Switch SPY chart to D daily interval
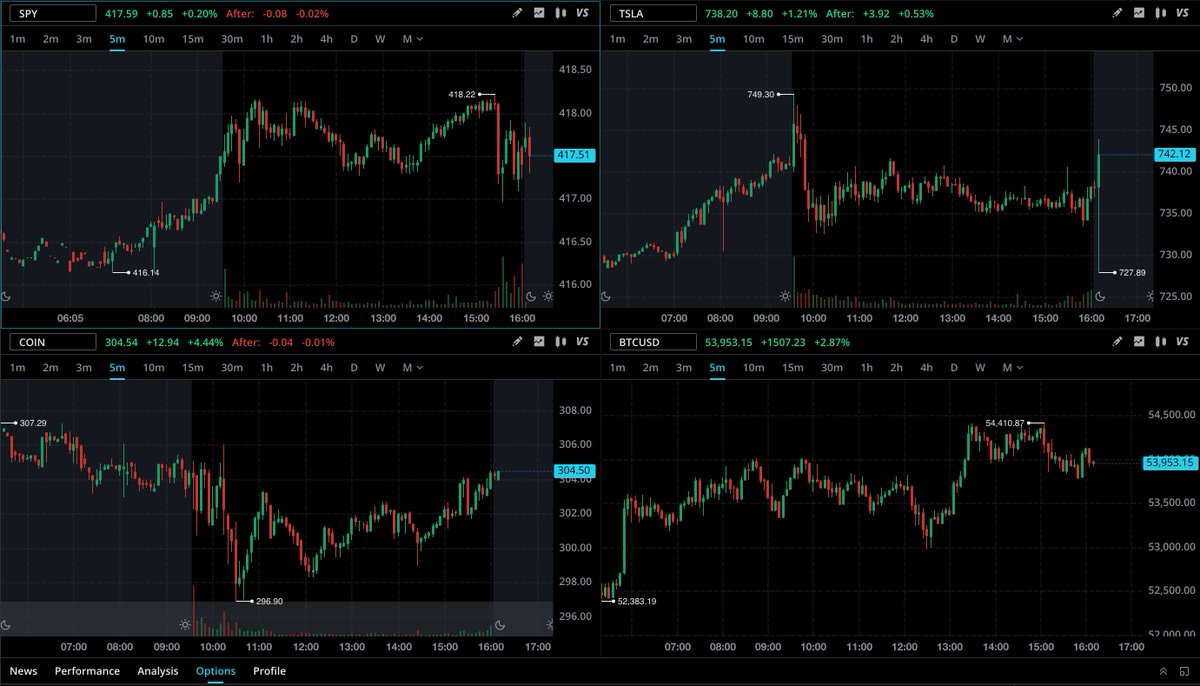 pyautogui.click(x=353, y=39)
